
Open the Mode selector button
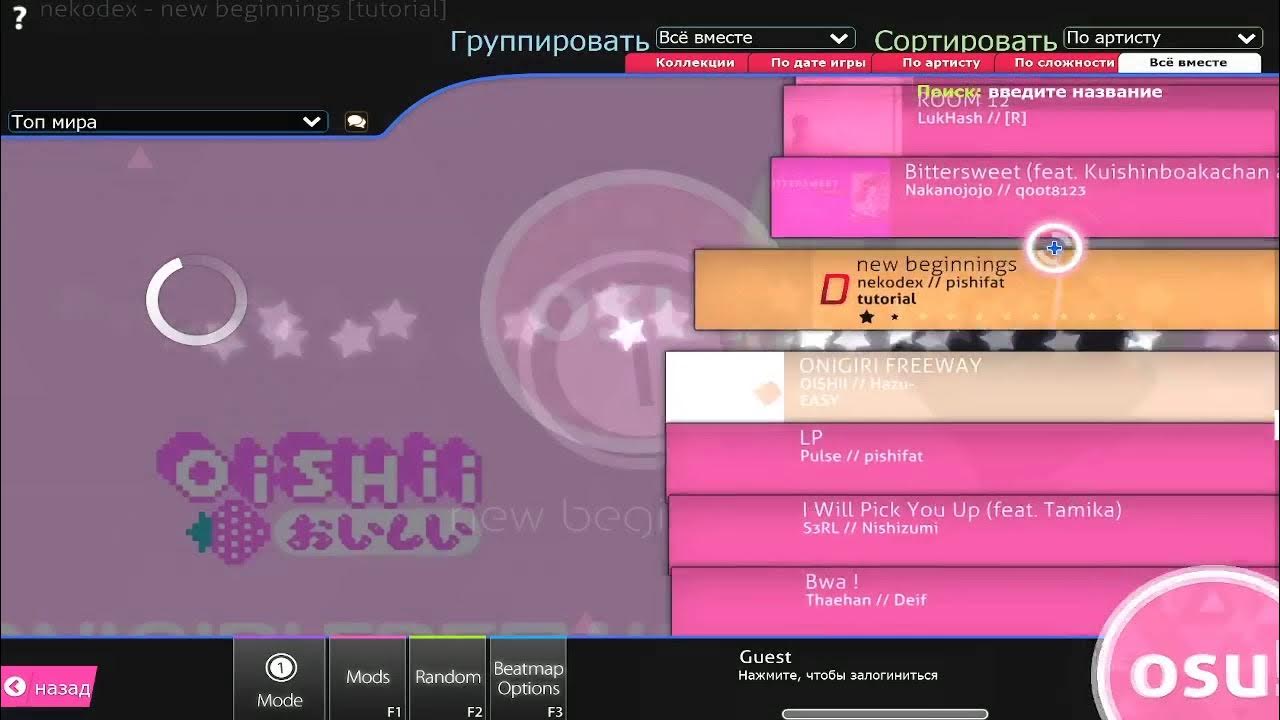tap(280, 679)
